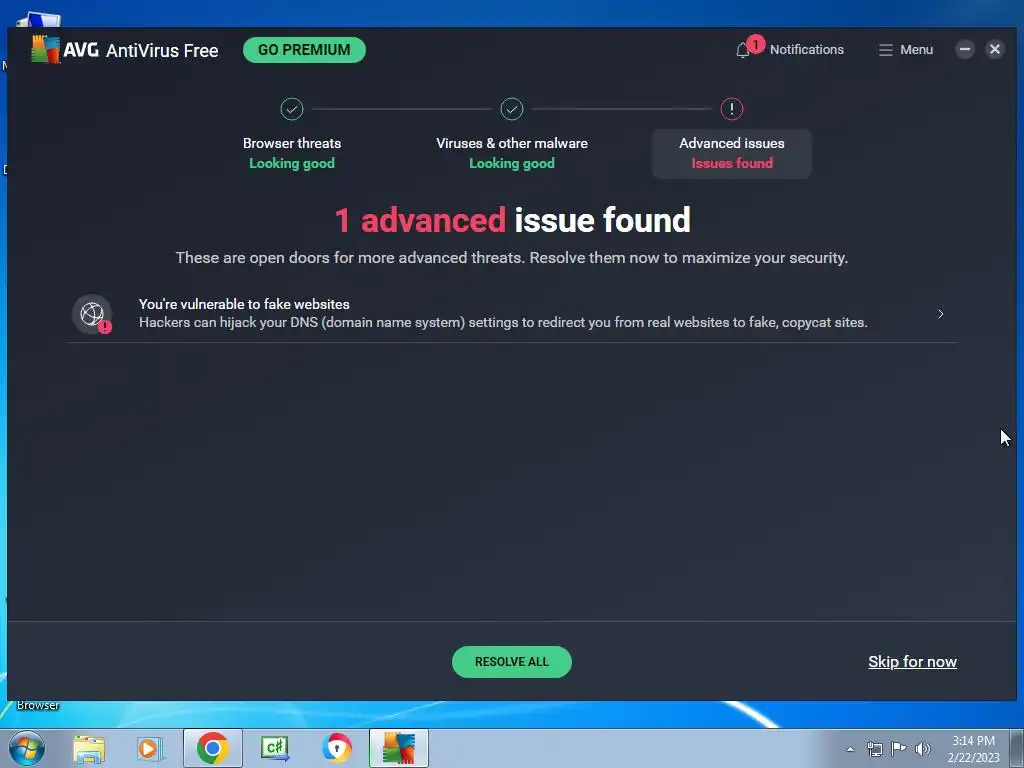Click the Viruses & other malware checkmark icon
1024x768 pixels.
click(512, 109)
